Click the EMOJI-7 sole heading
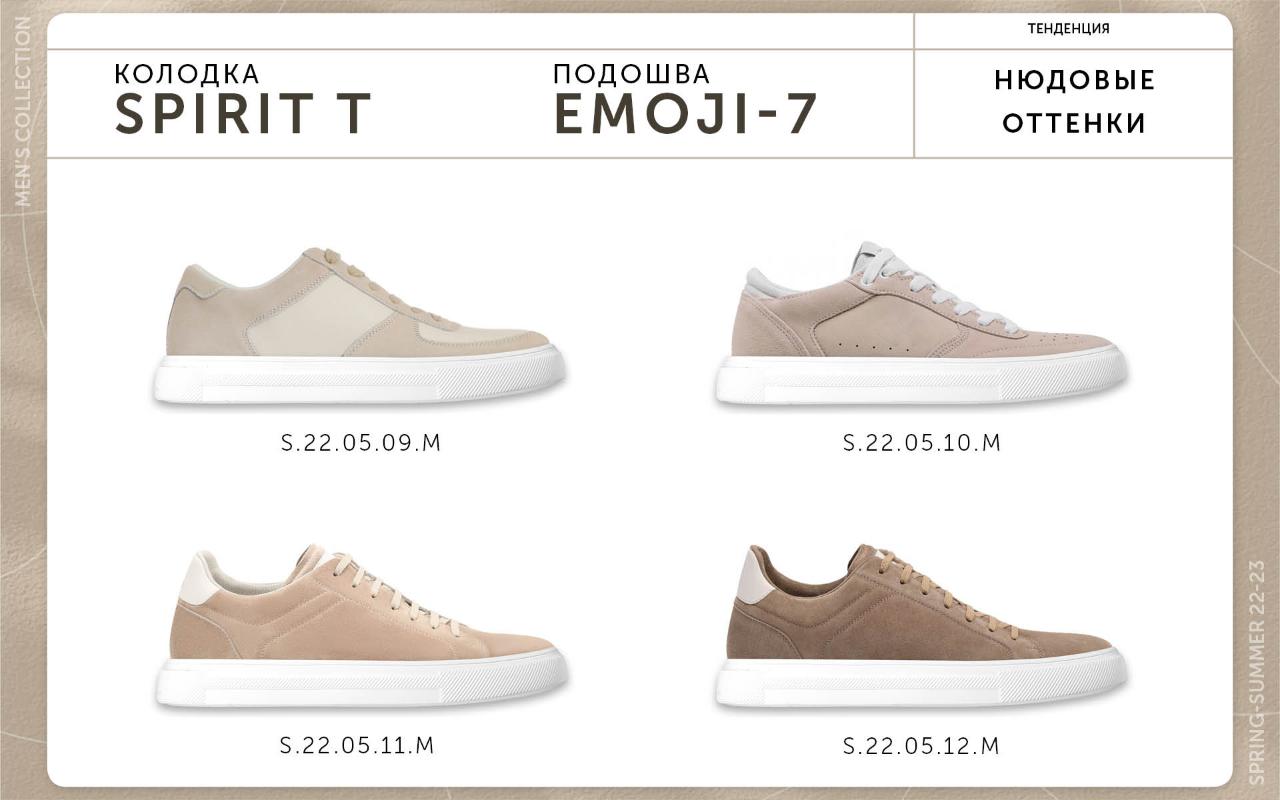The image size is (1280, 800). [686, 114]
